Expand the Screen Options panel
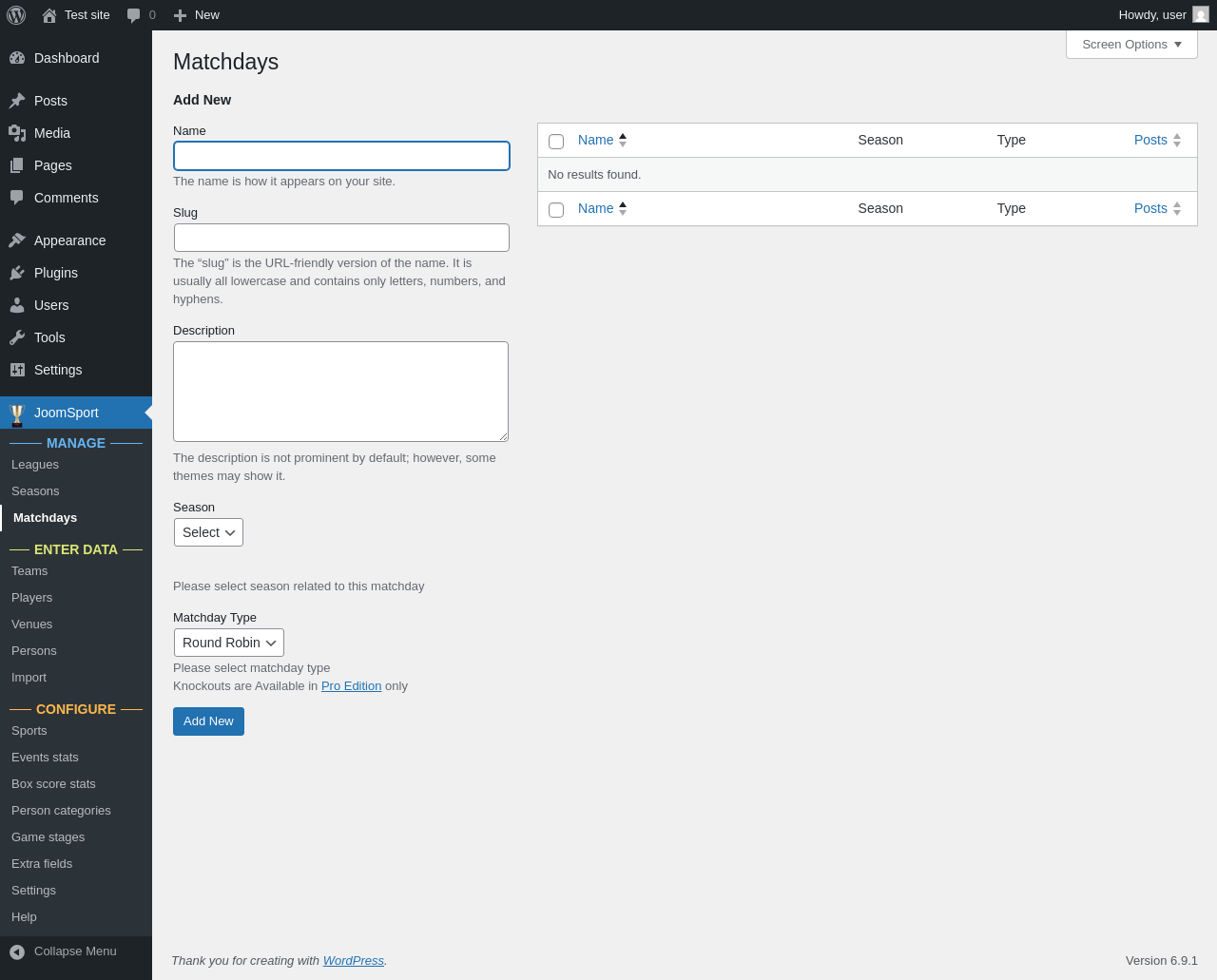The width and height of the screenshot is (1217, 980). click(x=1131, y=45)
